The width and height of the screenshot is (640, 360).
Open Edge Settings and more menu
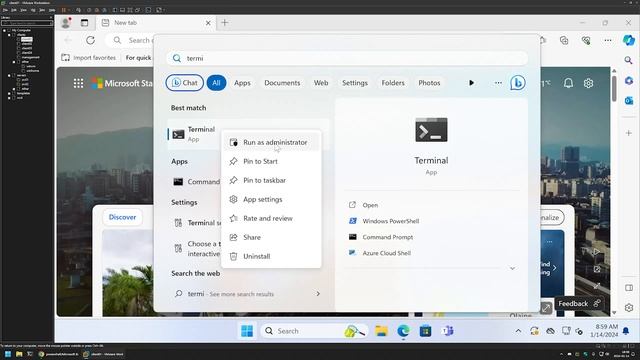click(608, 40)
